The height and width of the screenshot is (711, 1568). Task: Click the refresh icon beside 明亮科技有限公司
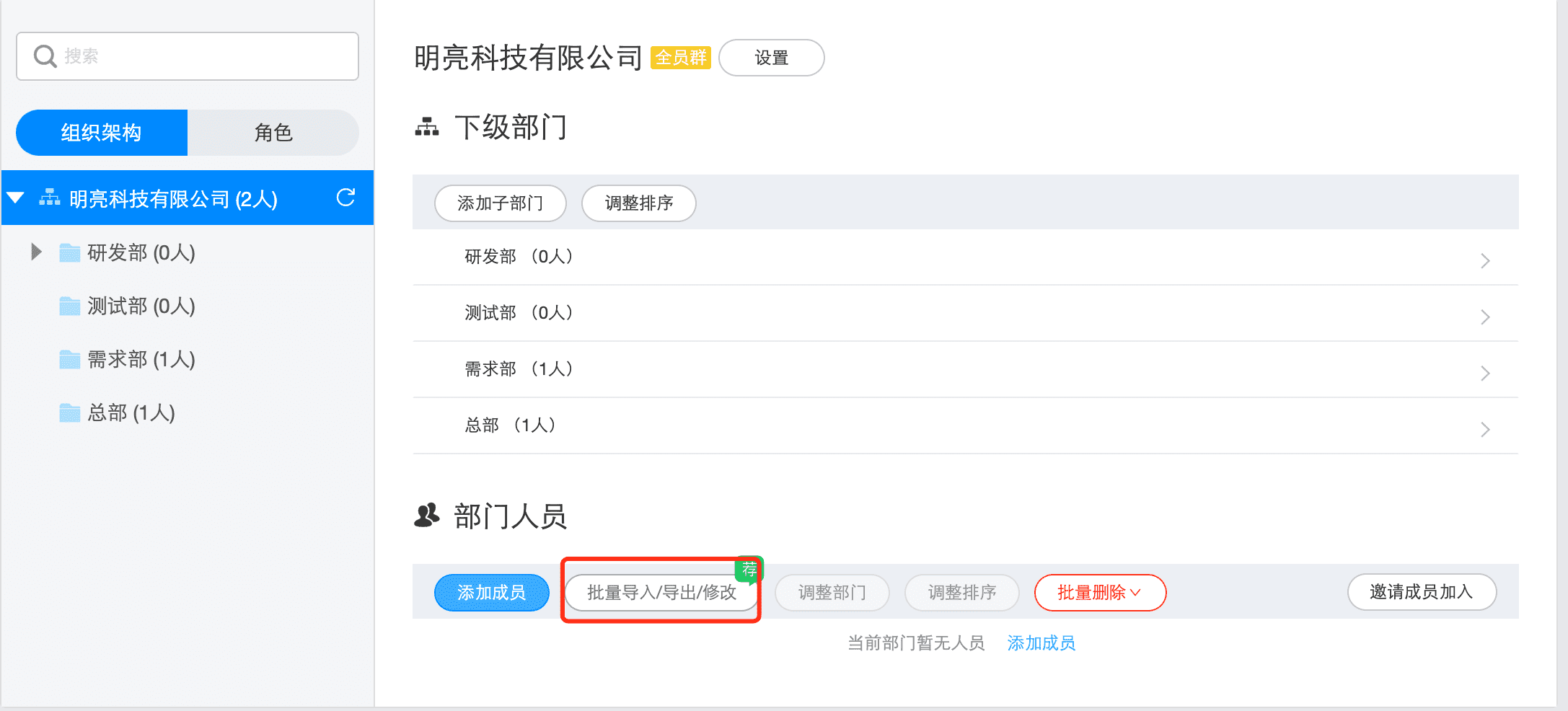click(345, 198)
